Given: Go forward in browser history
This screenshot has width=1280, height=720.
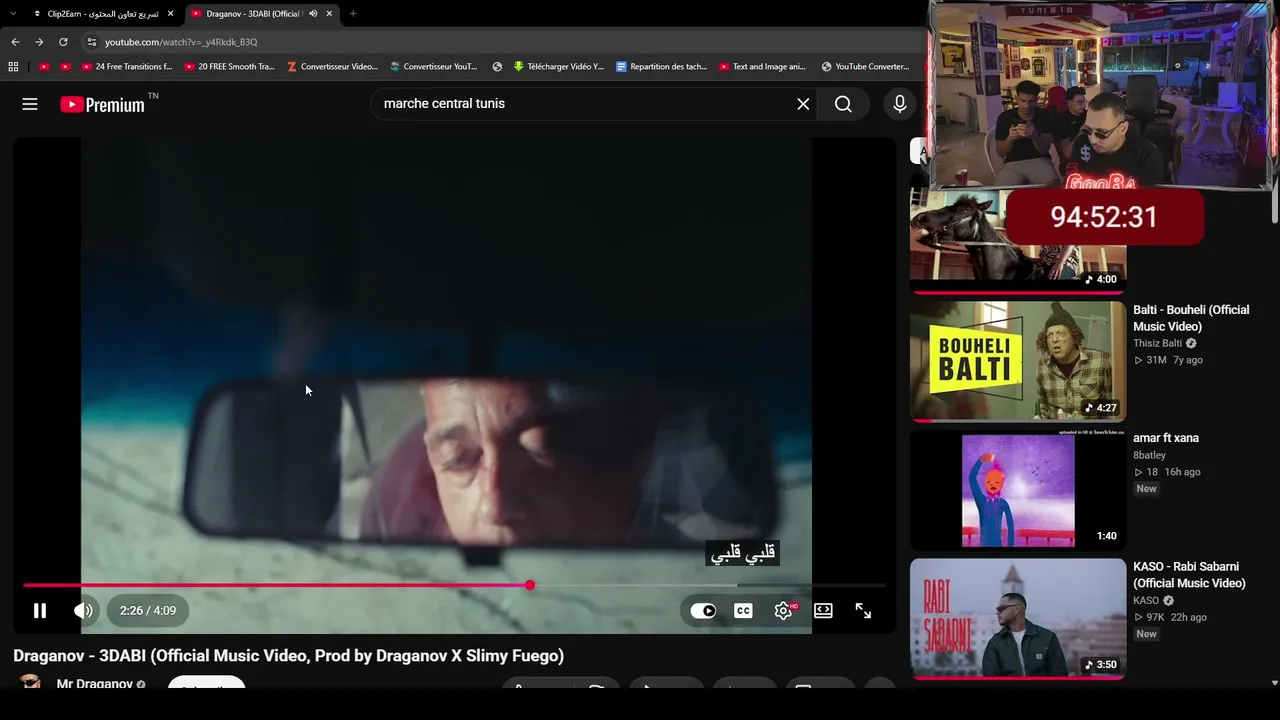Looking at the screenshot, I should tap(39, 42).
